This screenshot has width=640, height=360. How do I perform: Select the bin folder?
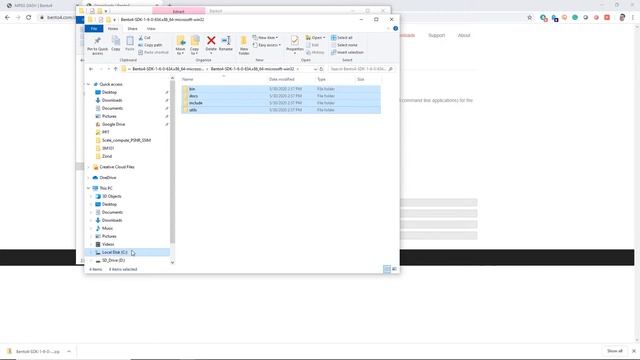281,89
